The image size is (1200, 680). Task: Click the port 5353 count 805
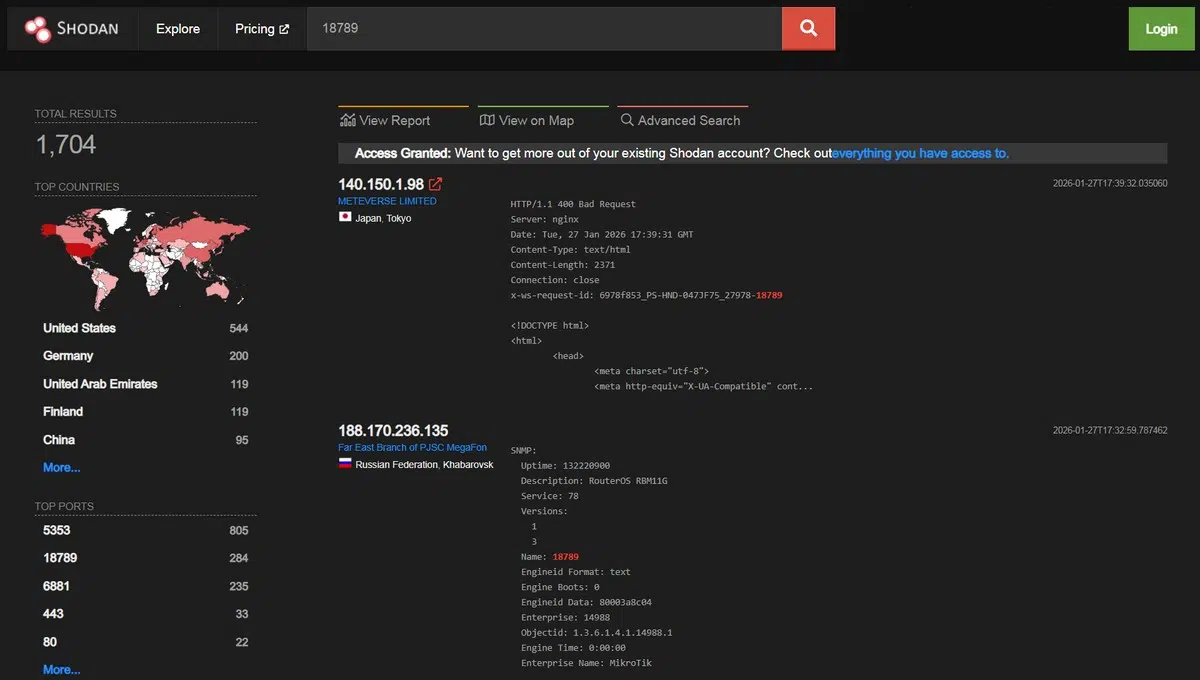(x=238, y=530)
